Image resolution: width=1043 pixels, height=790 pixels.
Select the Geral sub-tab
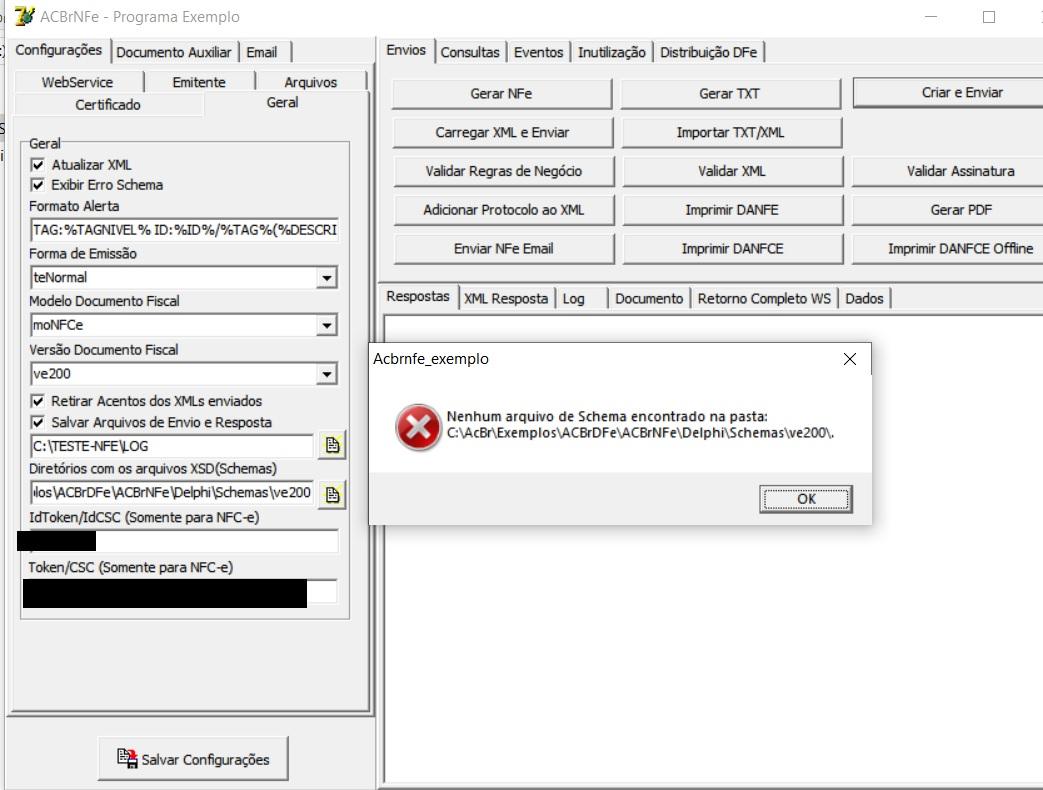click(282, 102)
